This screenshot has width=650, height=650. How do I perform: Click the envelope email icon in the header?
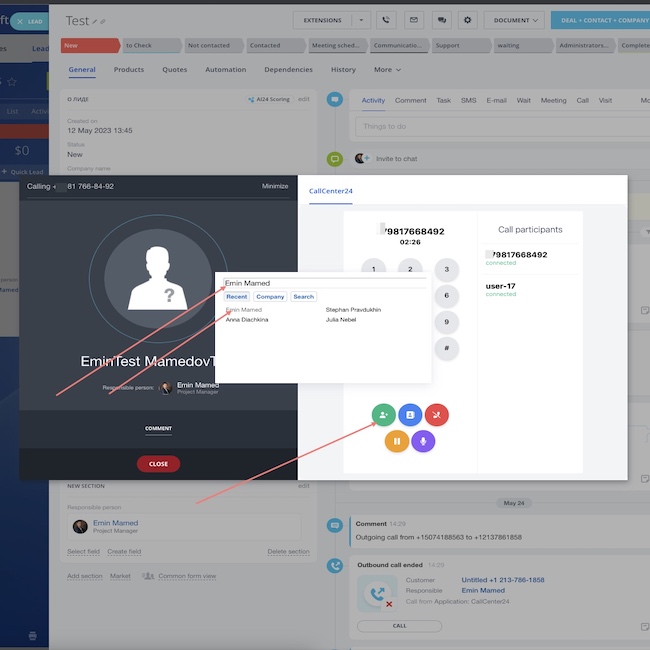(x=414, y=20)
